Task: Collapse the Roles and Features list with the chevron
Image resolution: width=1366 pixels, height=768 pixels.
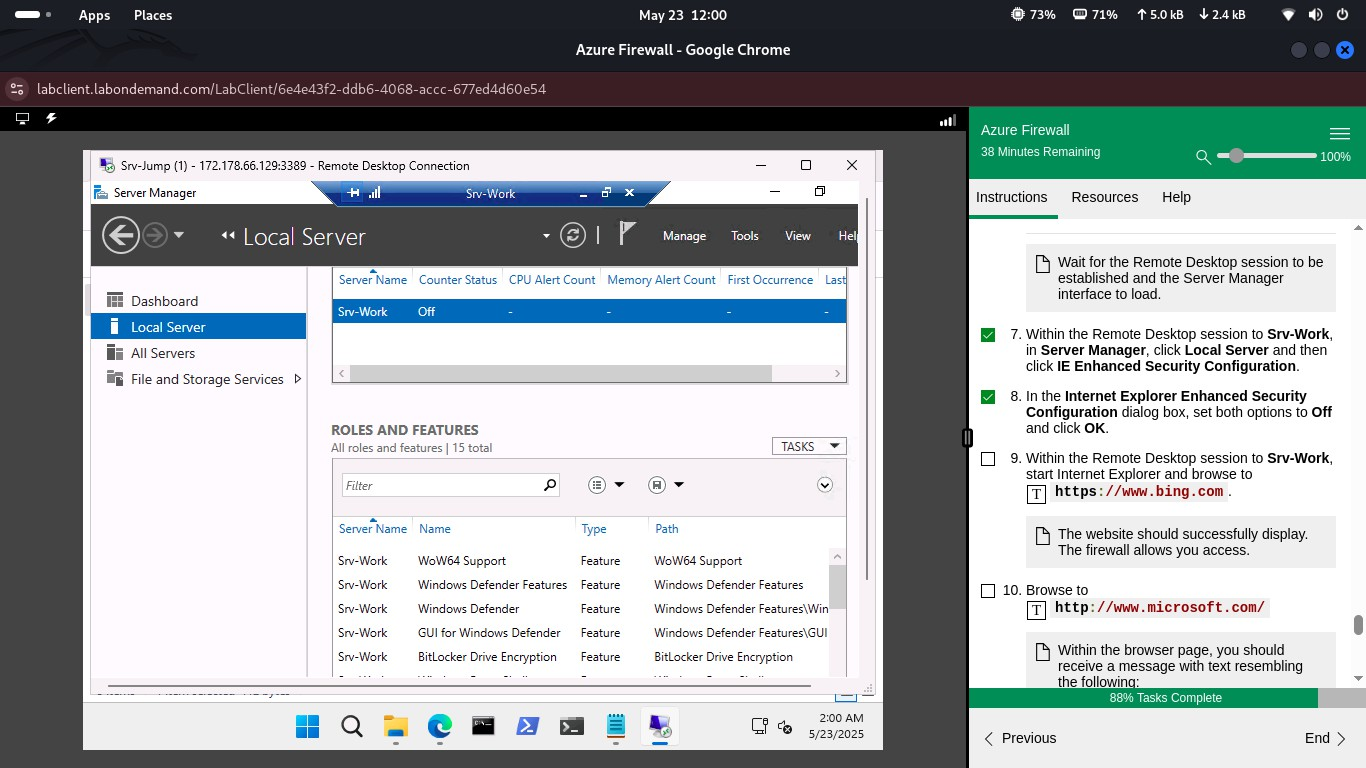Action: 825,484
